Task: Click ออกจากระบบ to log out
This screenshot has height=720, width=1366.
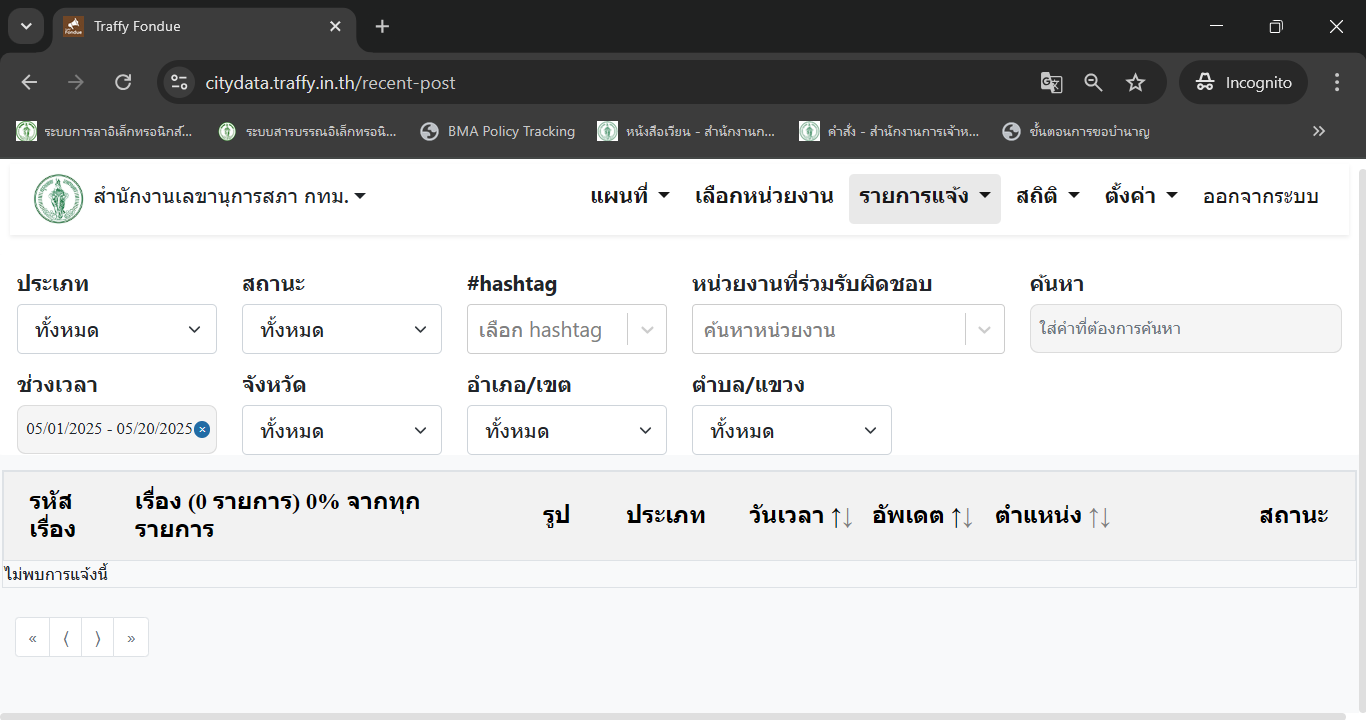Action: click(x=1260, y=197)
